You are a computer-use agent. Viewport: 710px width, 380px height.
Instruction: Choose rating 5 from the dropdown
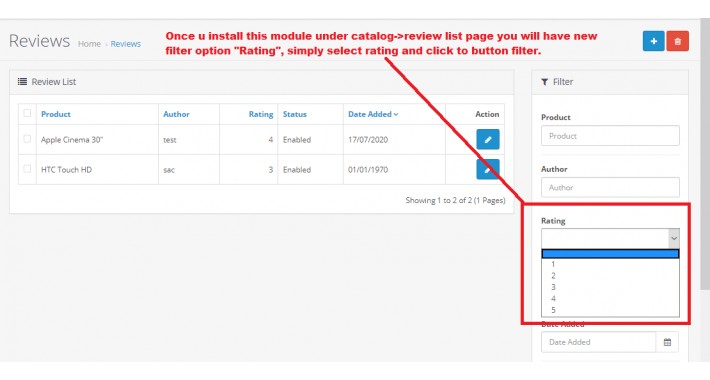[610, 310]
